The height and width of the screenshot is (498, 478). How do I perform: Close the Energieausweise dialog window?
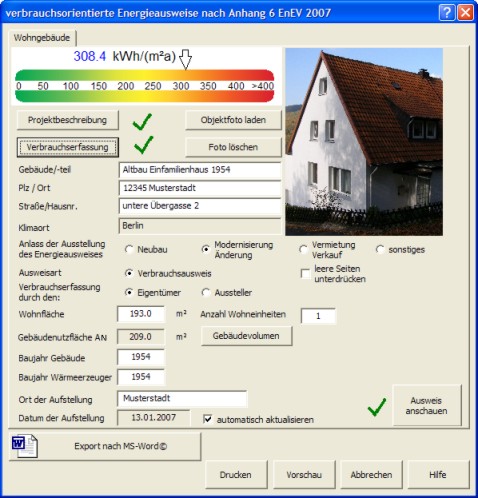465,13
